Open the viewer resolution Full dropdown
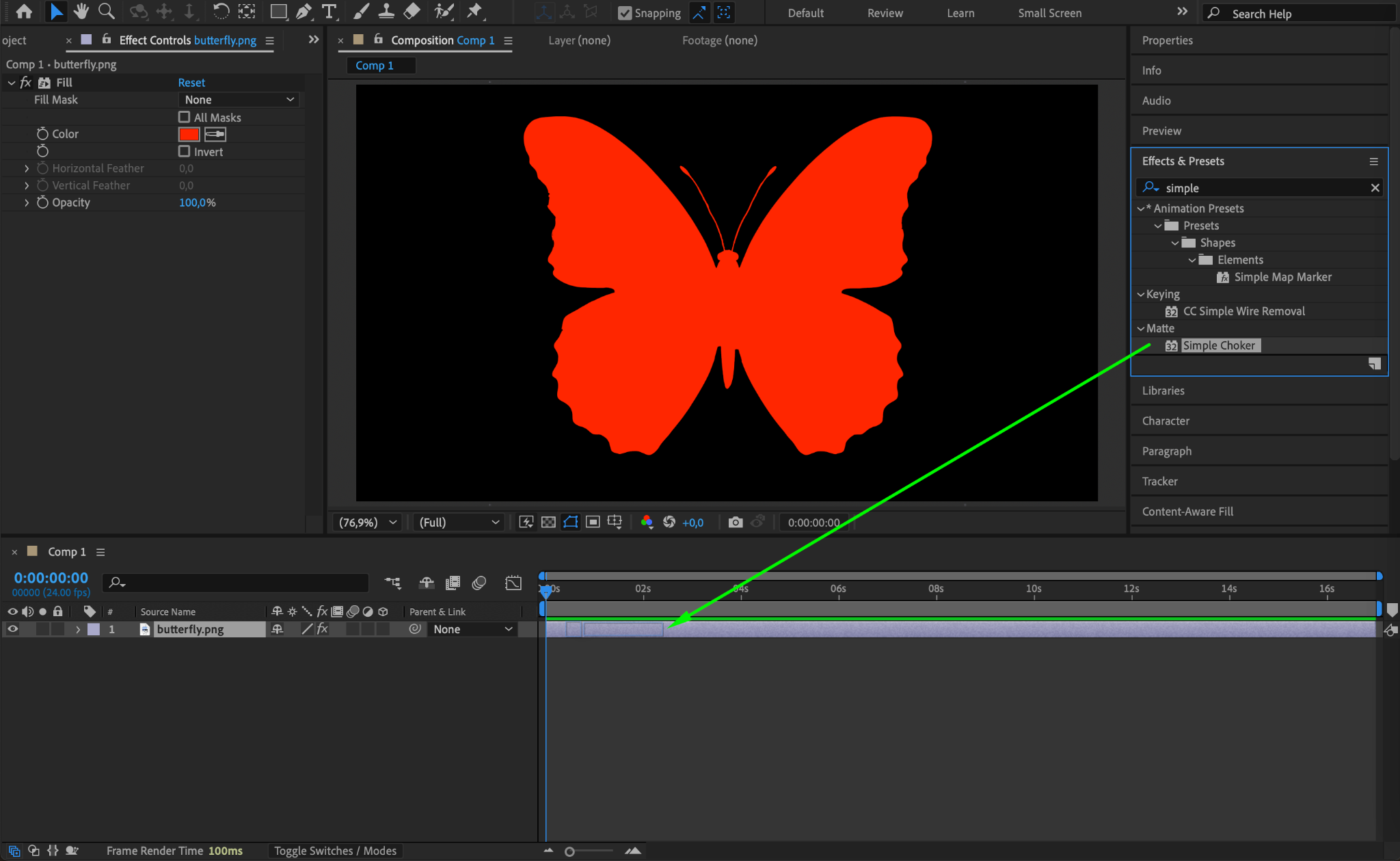The image size is (1400, 861). (459, 522)
